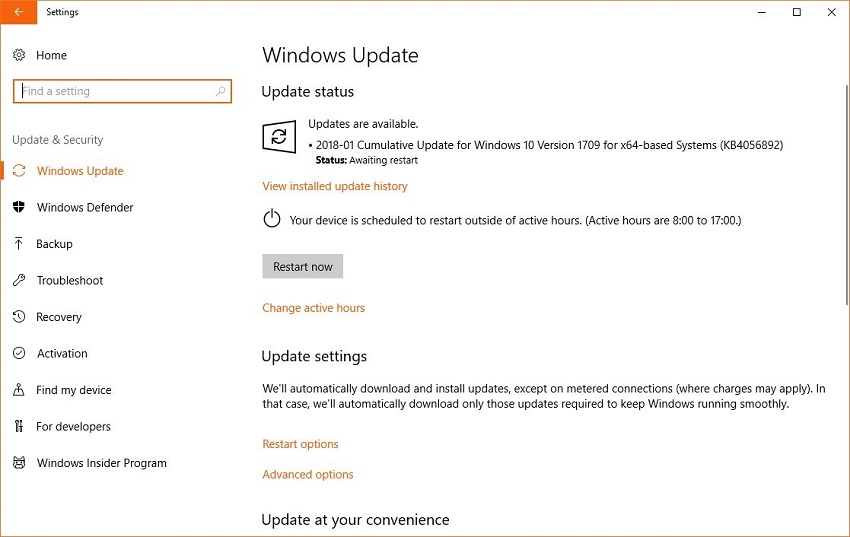
Task: Open the Change active hours link
Action: click(x=313, y=308)
